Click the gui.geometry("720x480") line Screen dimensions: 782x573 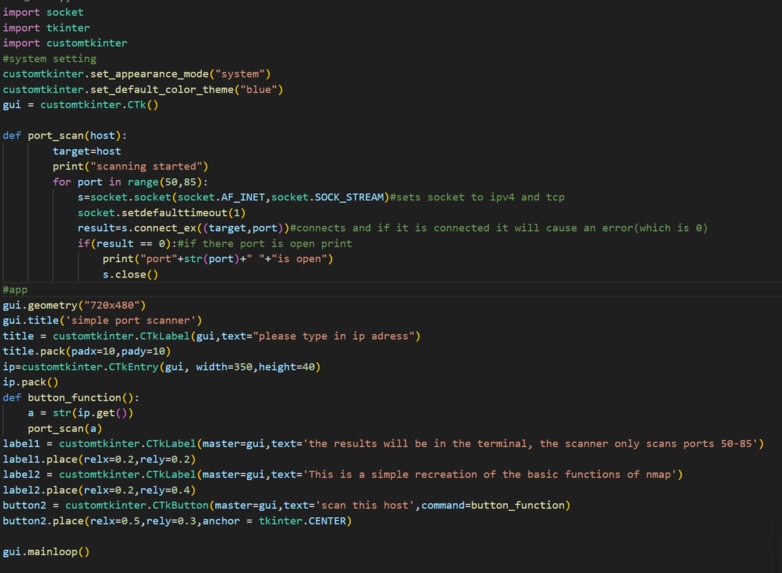point(74,305)
